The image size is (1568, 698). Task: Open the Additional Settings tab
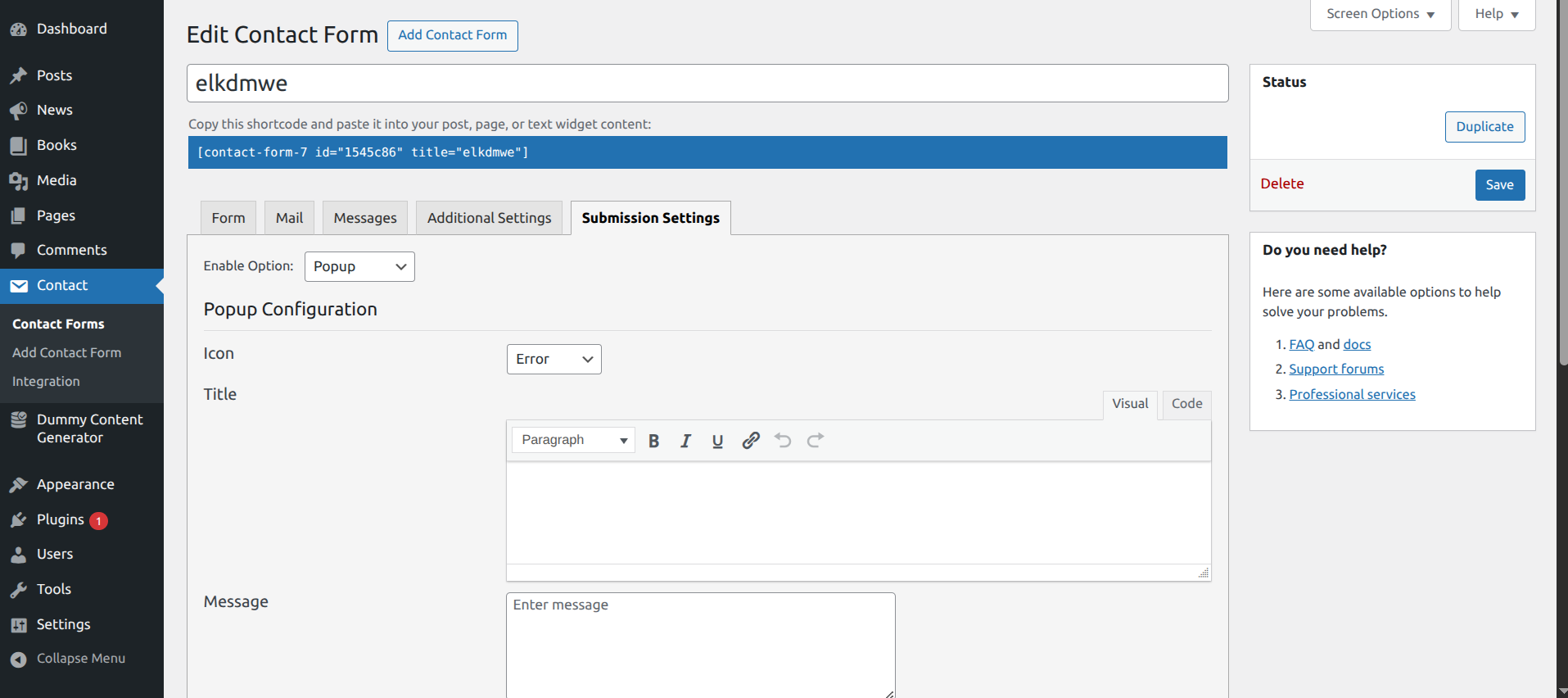click(489, 218)
